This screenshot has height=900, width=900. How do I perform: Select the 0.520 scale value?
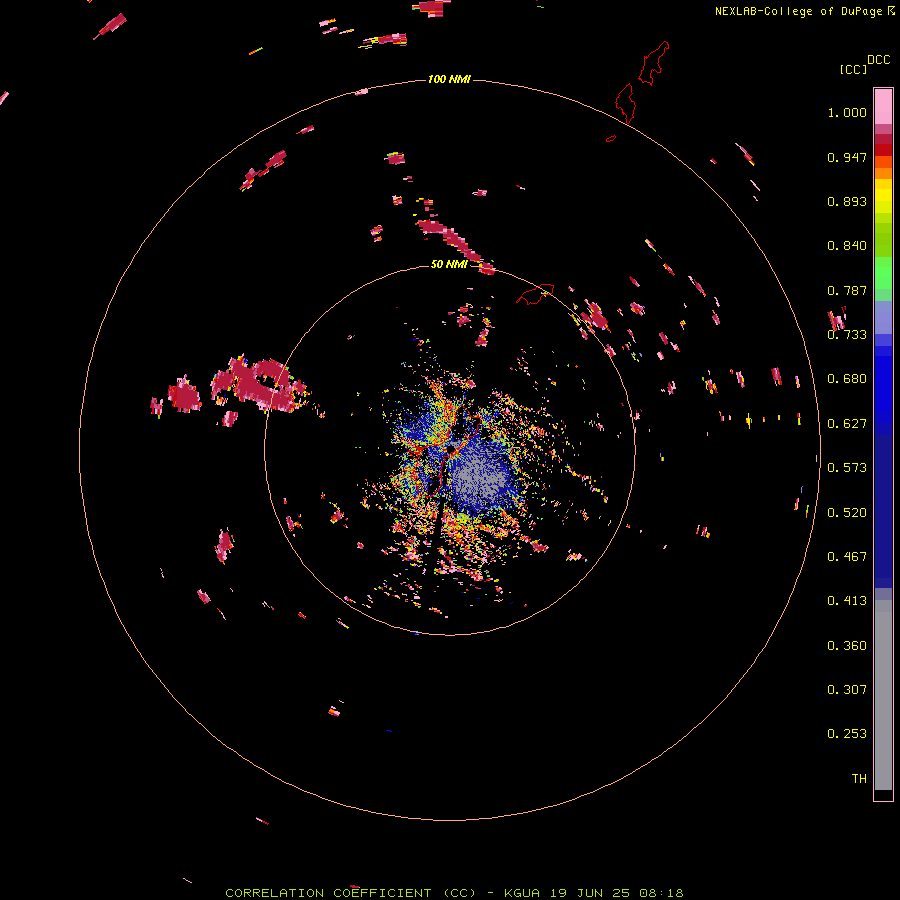click(x=847, y=513)
